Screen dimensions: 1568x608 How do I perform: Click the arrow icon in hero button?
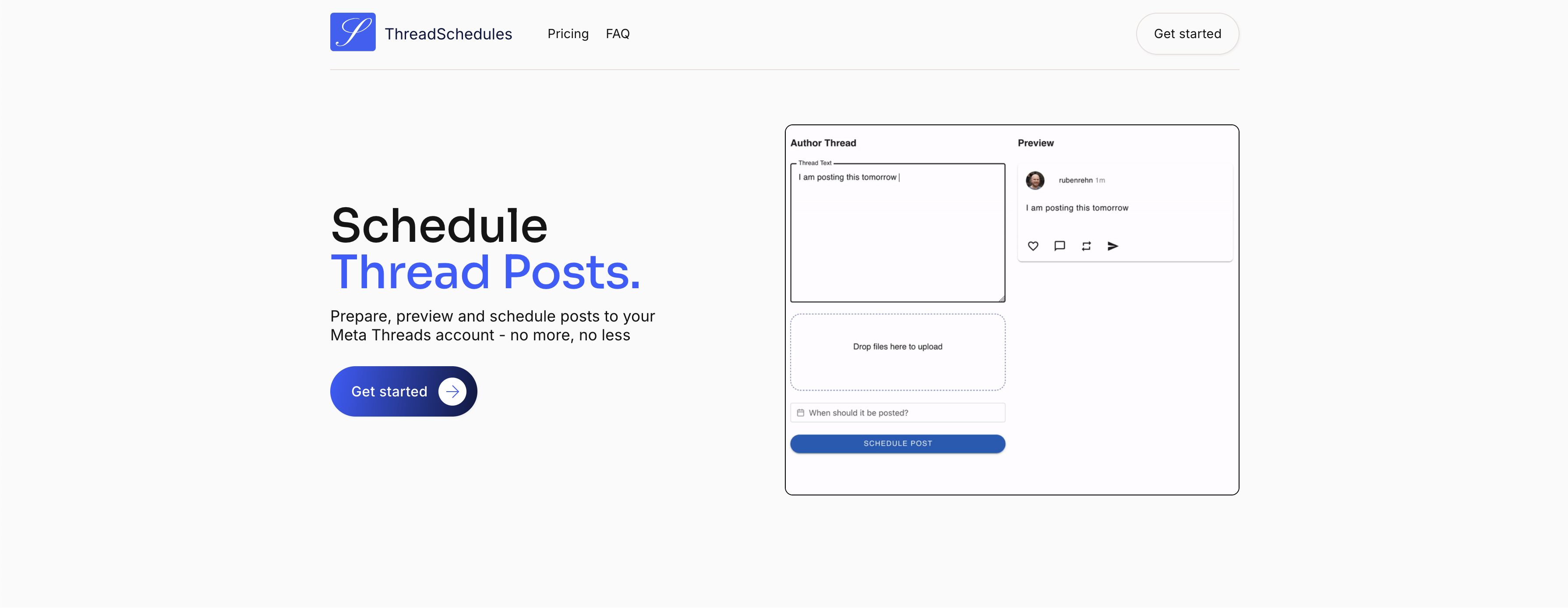[452, 391]
